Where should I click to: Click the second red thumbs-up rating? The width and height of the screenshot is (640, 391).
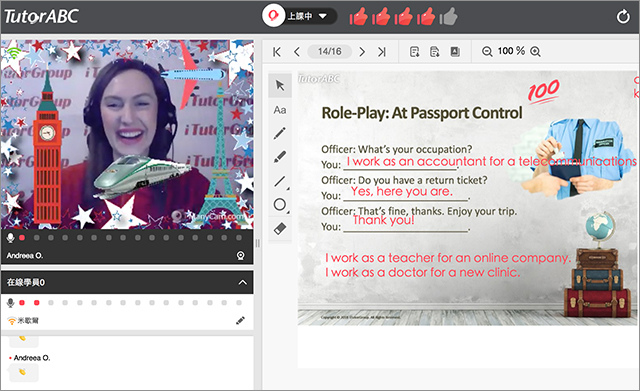pos(381,17)
